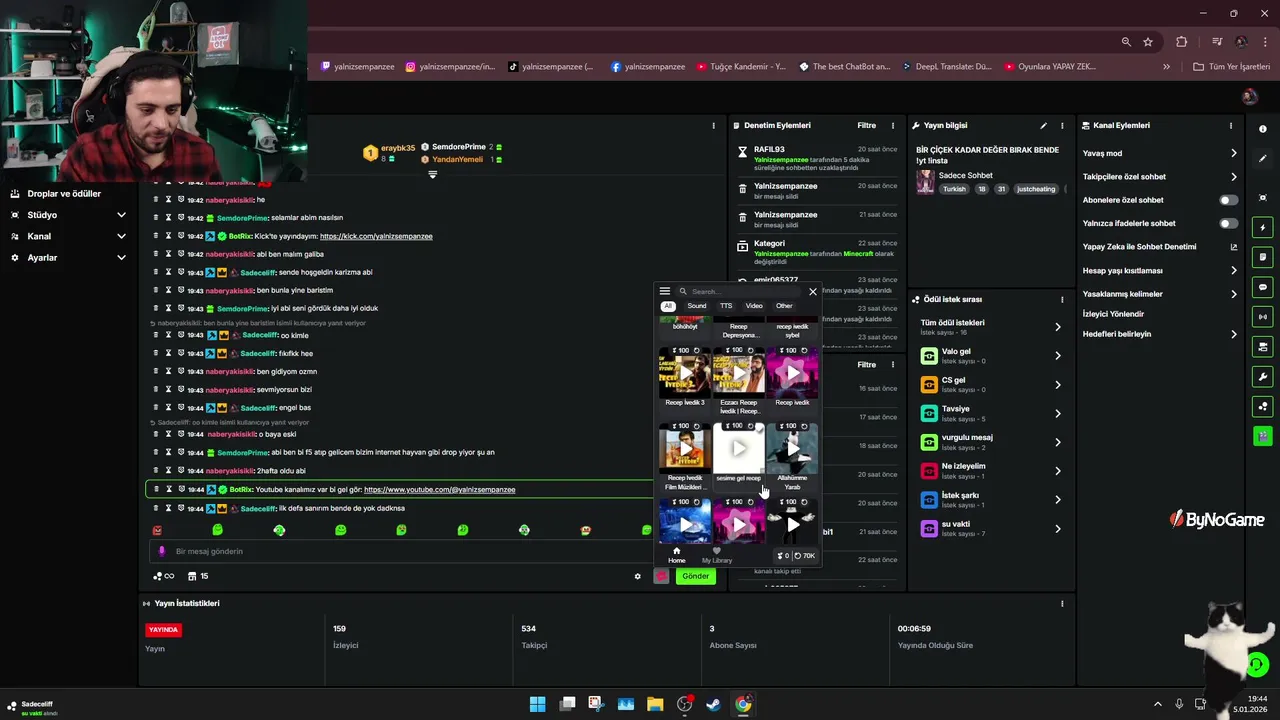The width and height of the screenshot is (1280, 720).
Task: Click the note icon in right sidebar
Action: point(1263,257)
